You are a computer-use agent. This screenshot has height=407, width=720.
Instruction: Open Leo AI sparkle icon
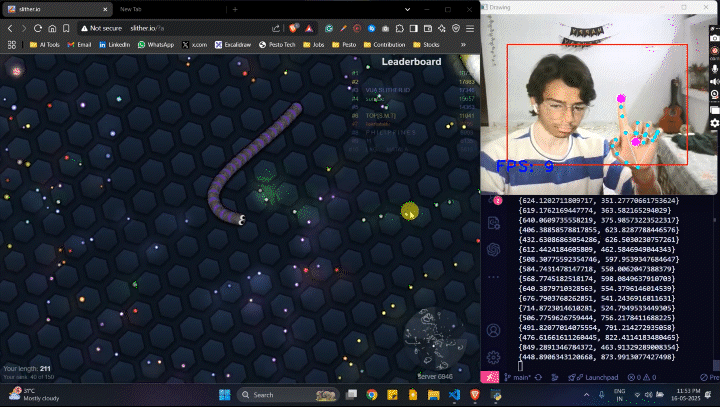(442, 28)
